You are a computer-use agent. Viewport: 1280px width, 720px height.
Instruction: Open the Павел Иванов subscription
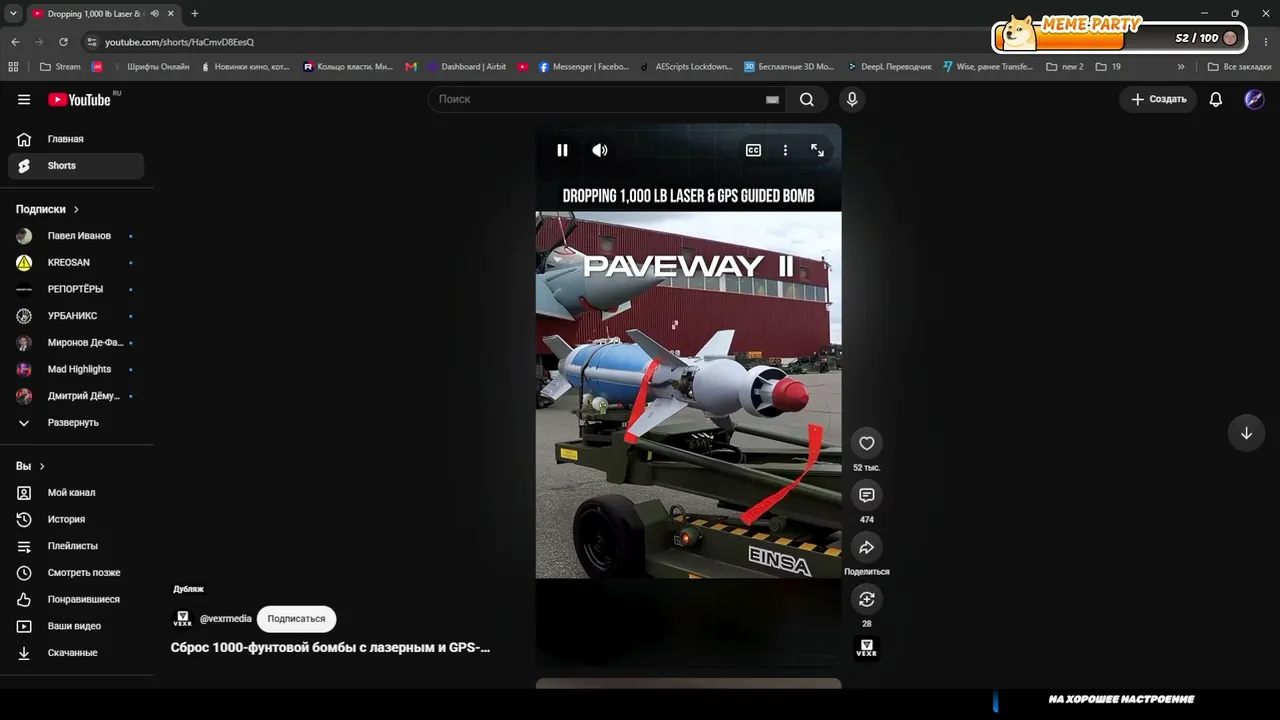point(76,236)
